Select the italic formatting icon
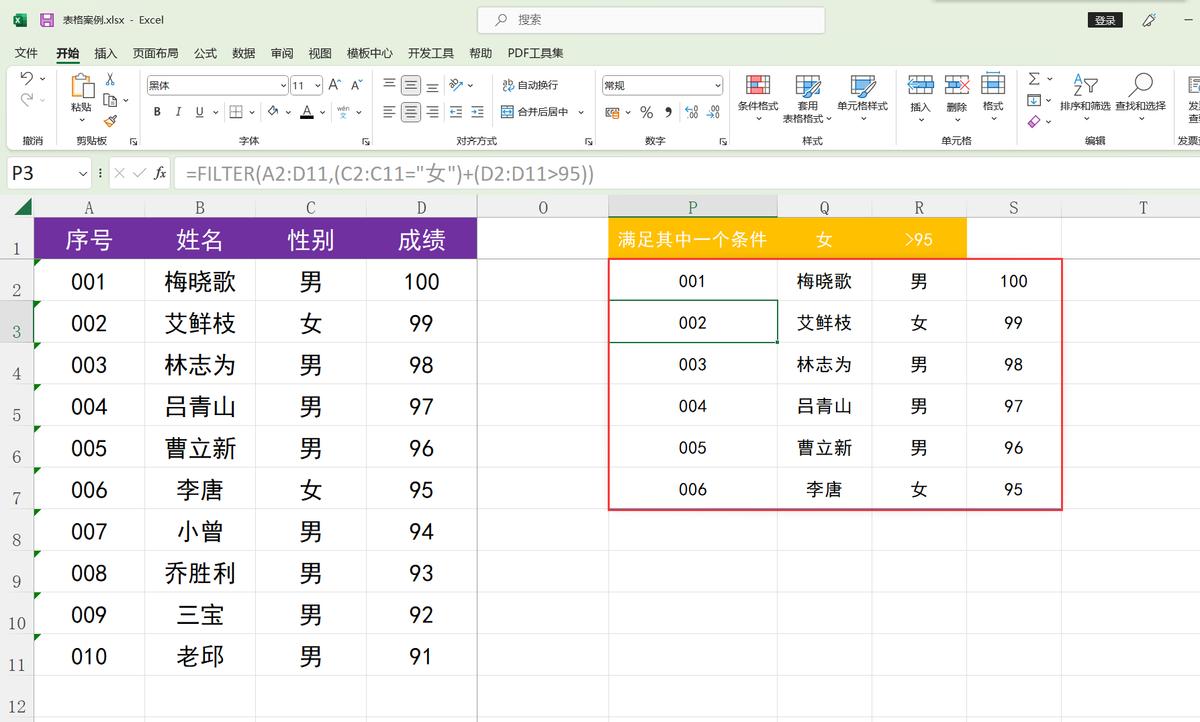1200x722 pixels. (178, 112)
